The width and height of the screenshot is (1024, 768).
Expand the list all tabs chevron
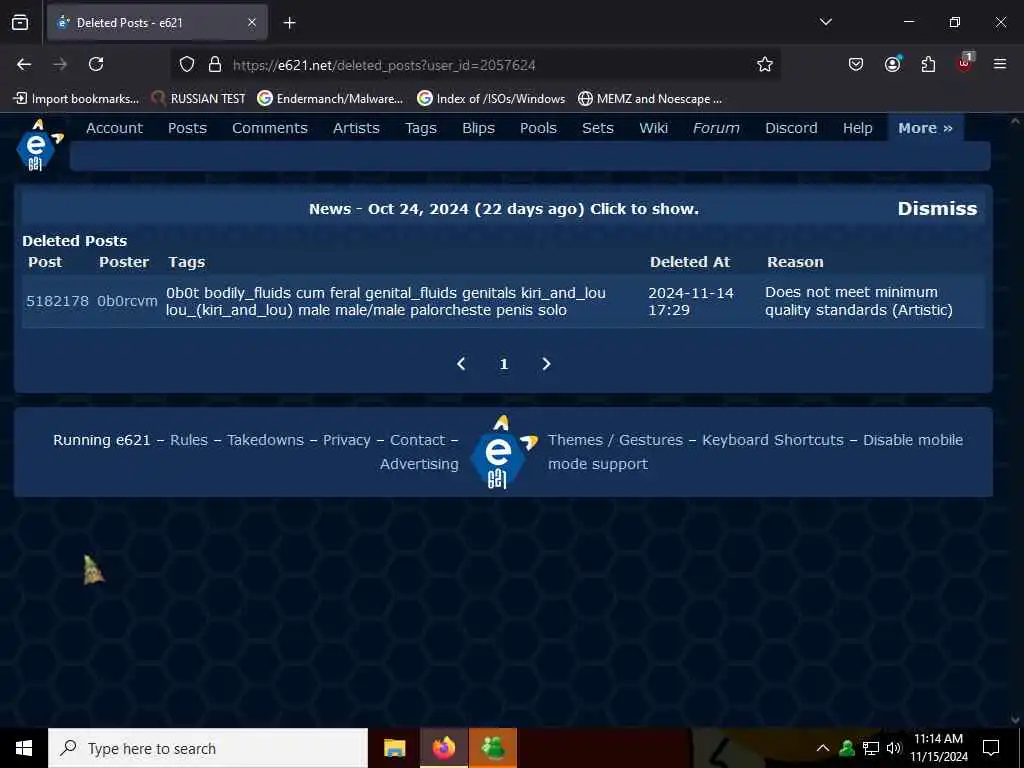826,22
